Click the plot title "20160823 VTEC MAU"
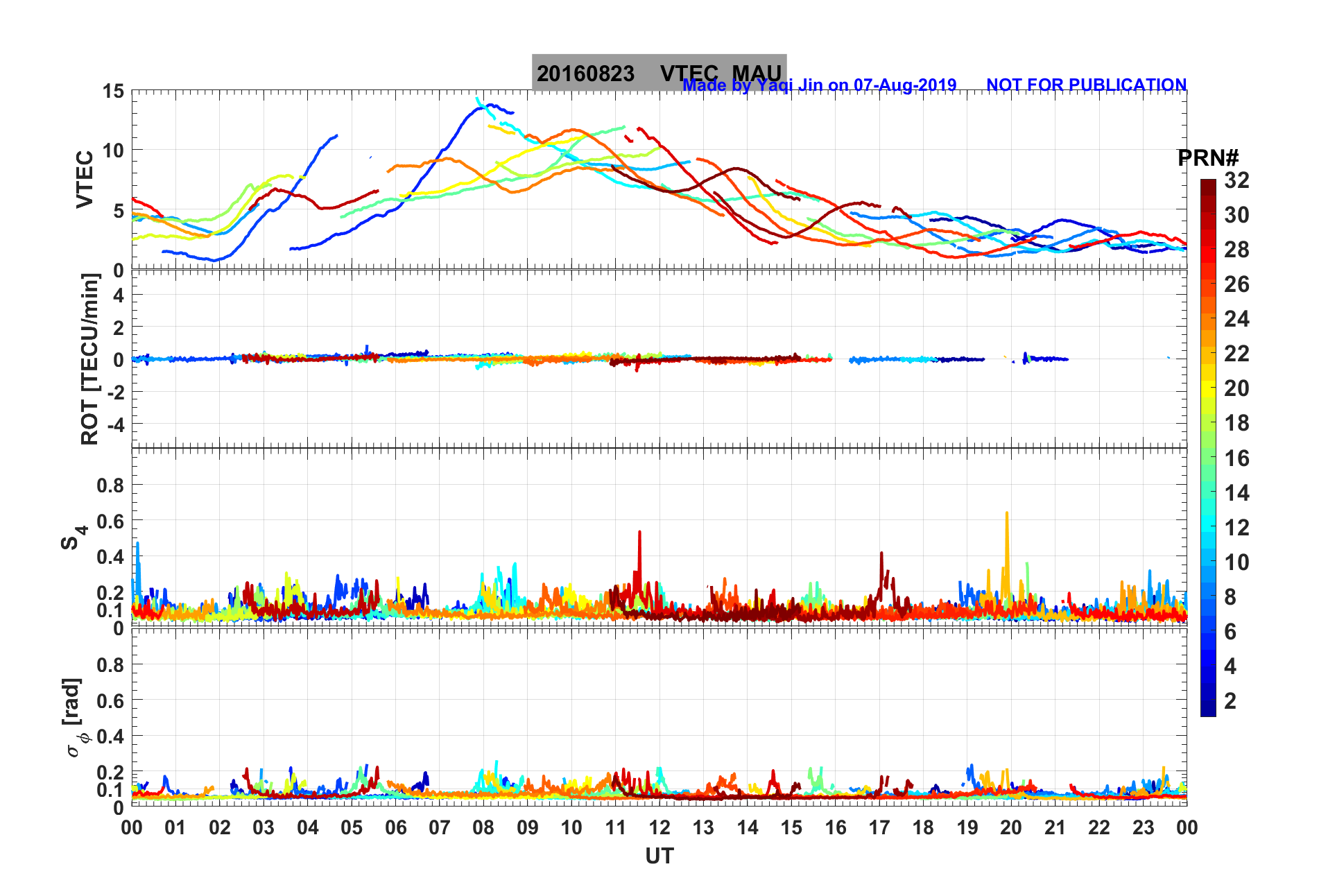This screenshot has height=896, width=1319. pos(659,73)
